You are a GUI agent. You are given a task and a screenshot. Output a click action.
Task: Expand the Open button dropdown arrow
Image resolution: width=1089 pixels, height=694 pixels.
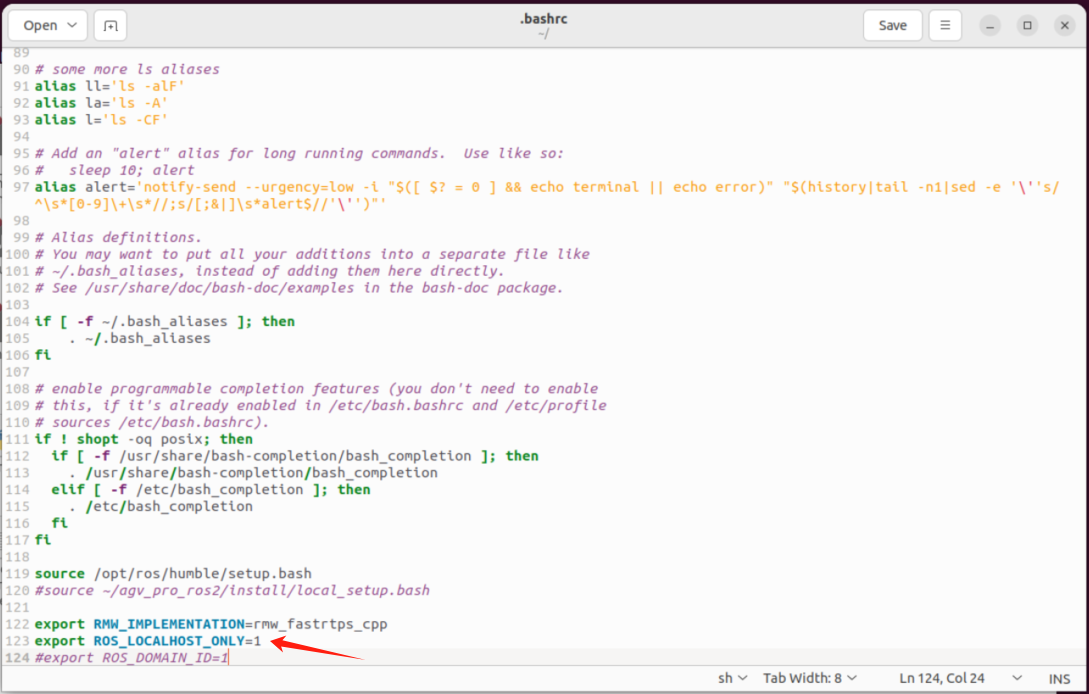coord(72,26)
